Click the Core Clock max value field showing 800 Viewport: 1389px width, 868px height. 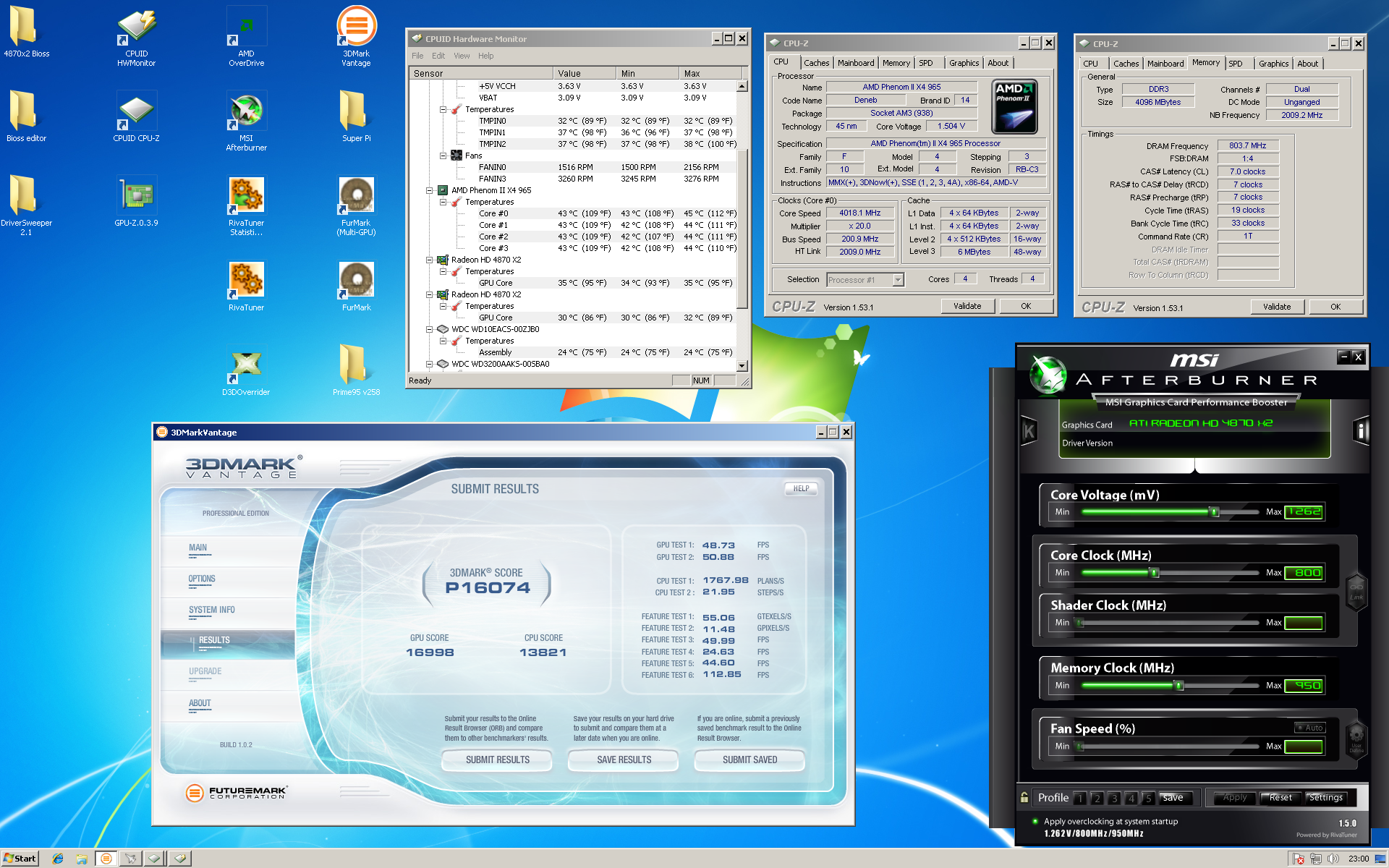[1304, 572]
